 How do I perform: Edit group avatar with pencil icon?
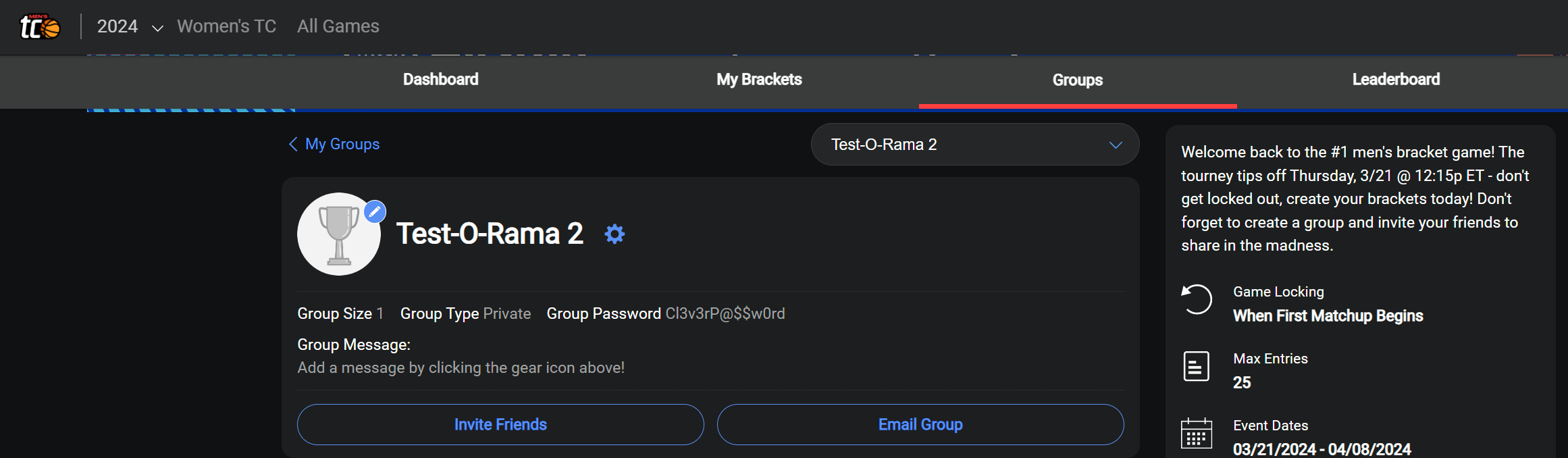point(375,211)
